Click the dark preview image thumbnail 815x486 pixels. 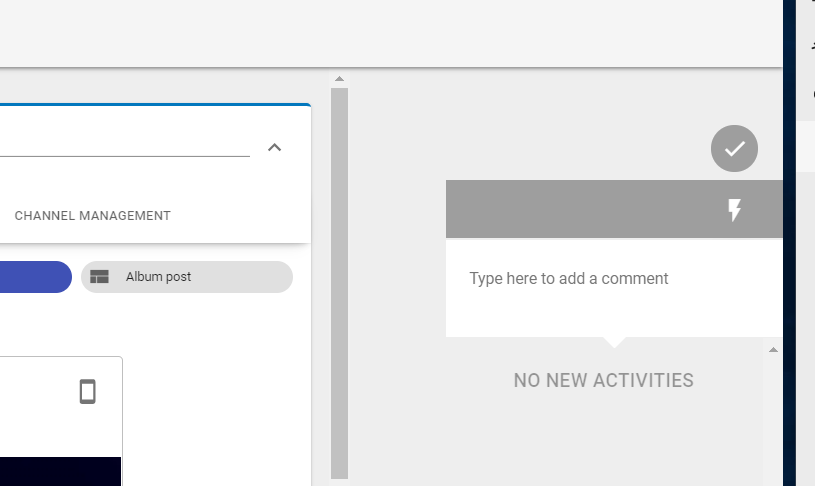pyautogui.click(x=60, y=471)
